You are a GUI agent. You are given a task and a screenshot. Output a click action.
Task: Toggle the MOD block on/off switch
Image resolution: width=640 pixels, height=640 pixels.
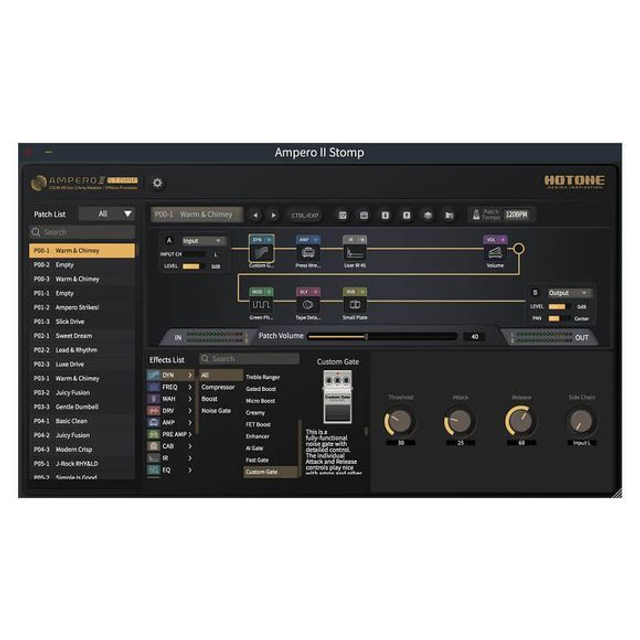[269, 292]
